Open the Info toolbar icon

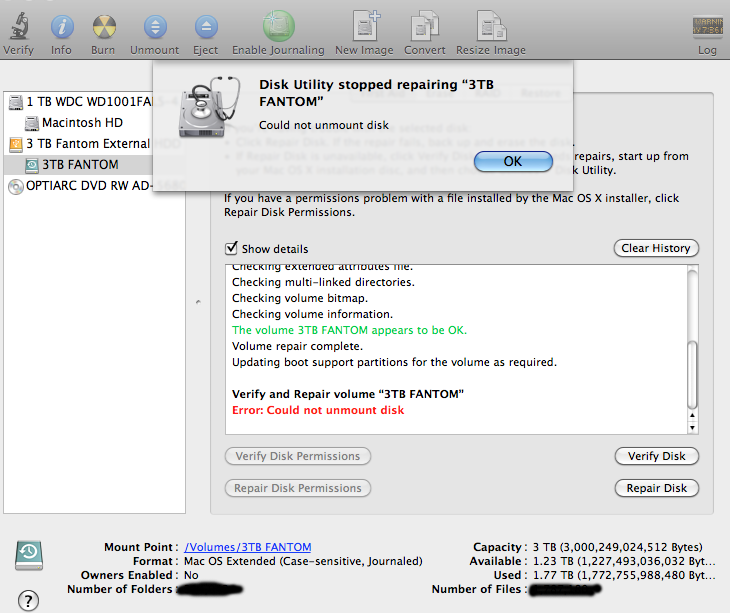(62, 27)
